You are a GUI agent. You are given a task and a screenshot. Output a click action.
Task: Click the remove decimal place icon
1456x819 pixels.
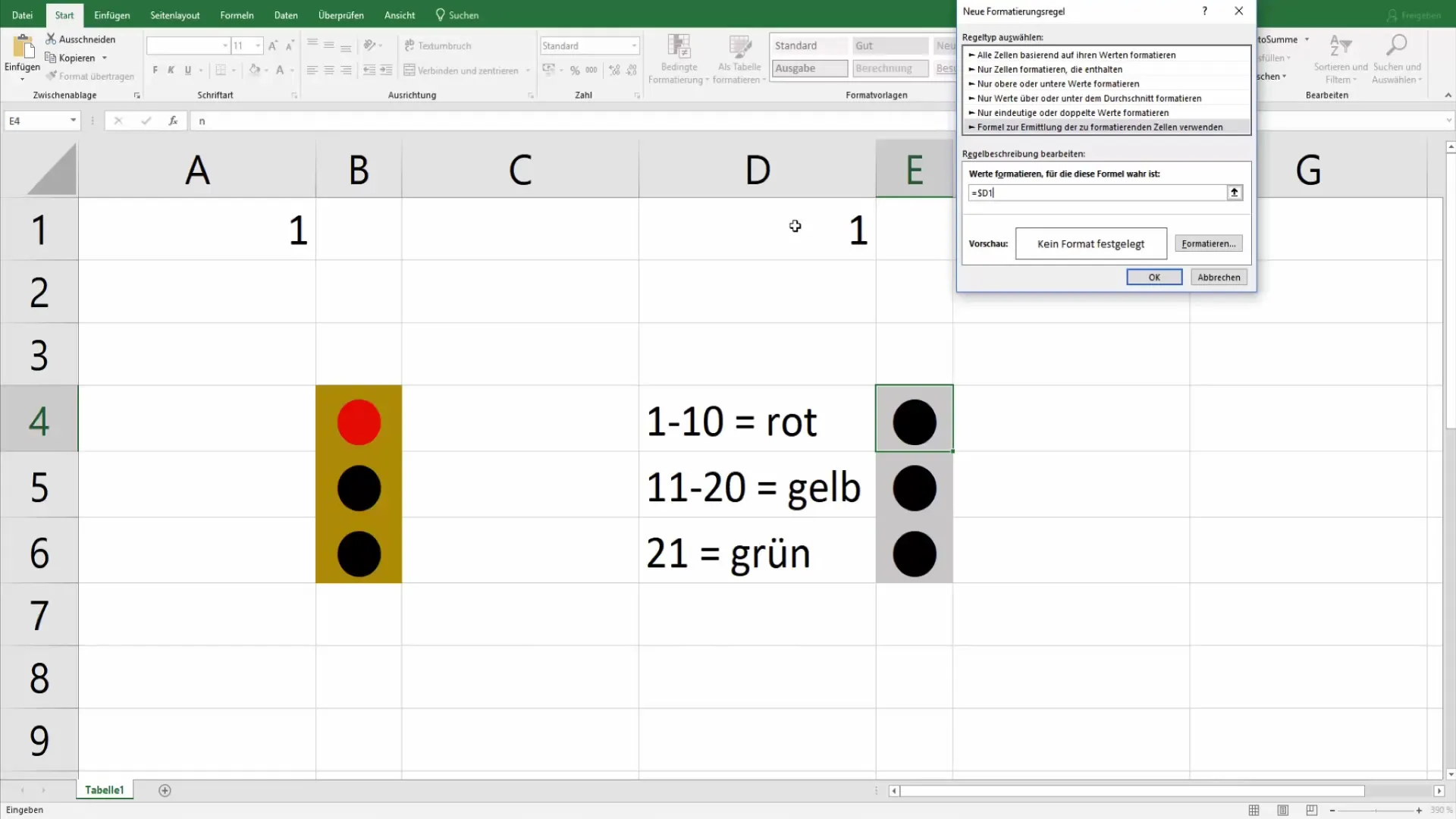(632, 70)
